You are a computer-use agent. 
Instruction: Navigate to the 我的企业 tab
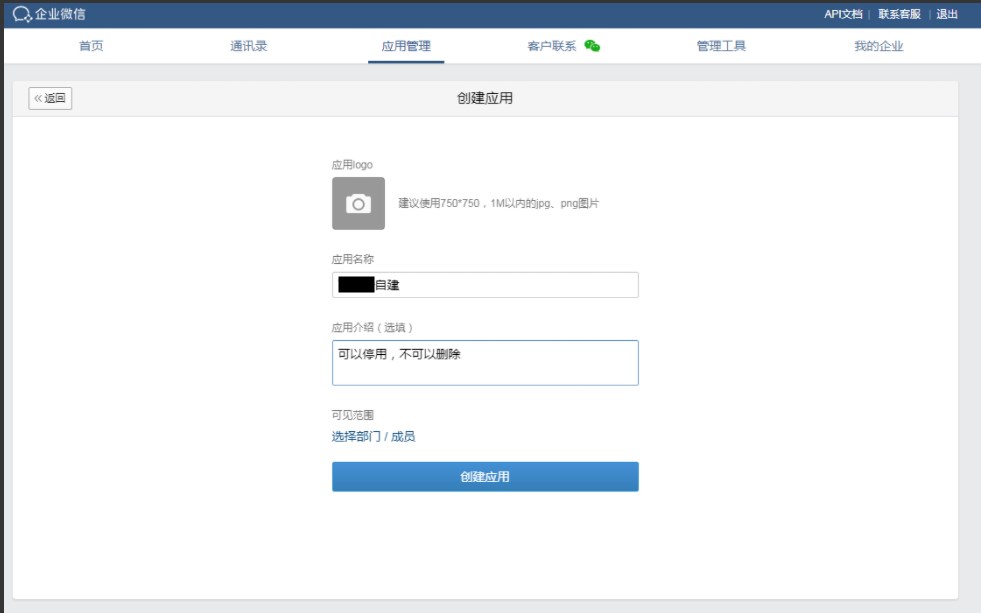(878, 46)
